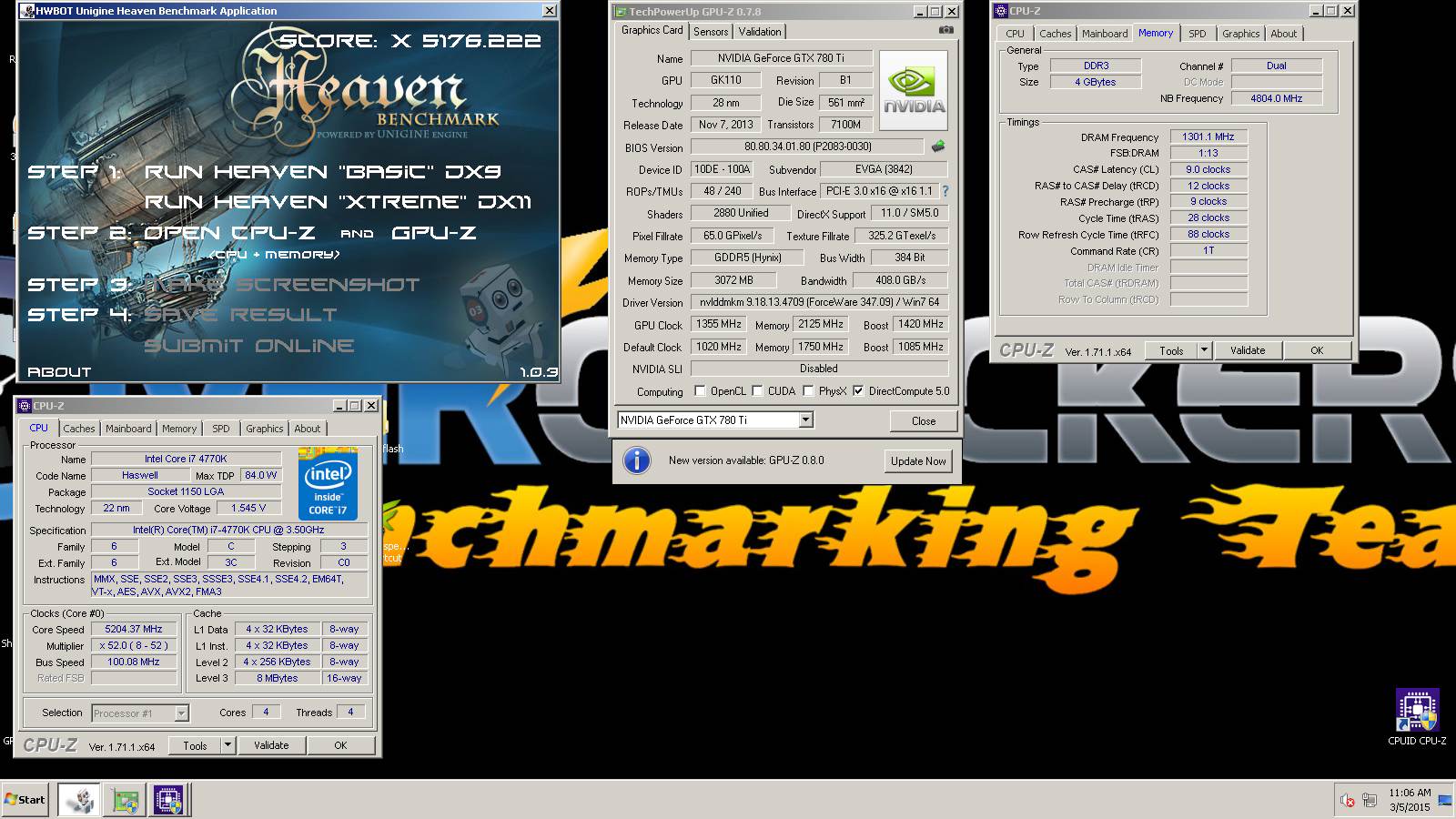Select Memory tab in lower CPU-Z window
The width and height of the screenshot is (1456, 819).
pos(179,429)
